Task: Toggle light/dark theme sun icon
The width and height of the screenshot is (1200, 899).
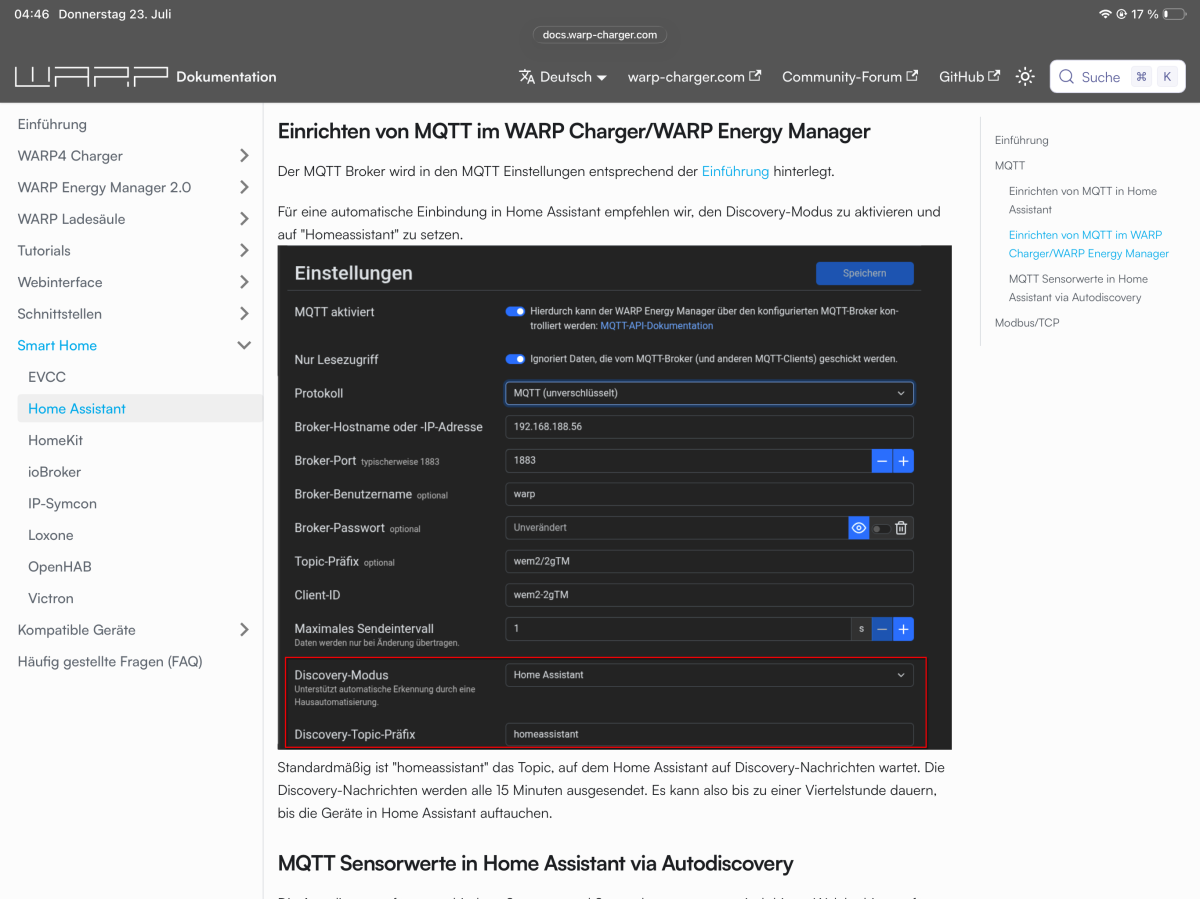Action: point(1025,76)
